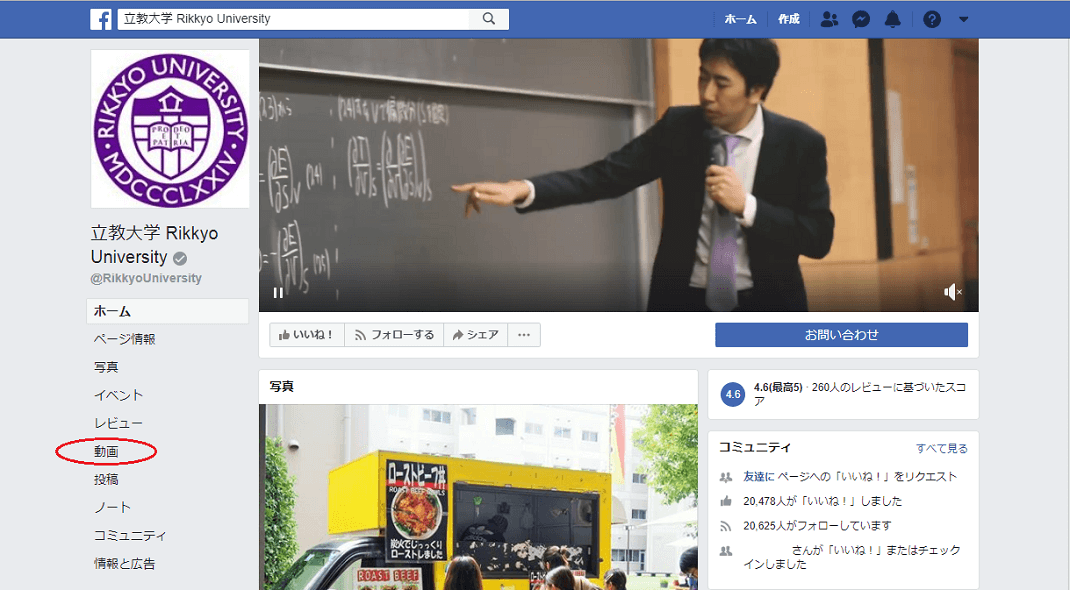Click the Facebook logo icon
The width and height of the screenshot is (1070, 590).
click(100, 19)
